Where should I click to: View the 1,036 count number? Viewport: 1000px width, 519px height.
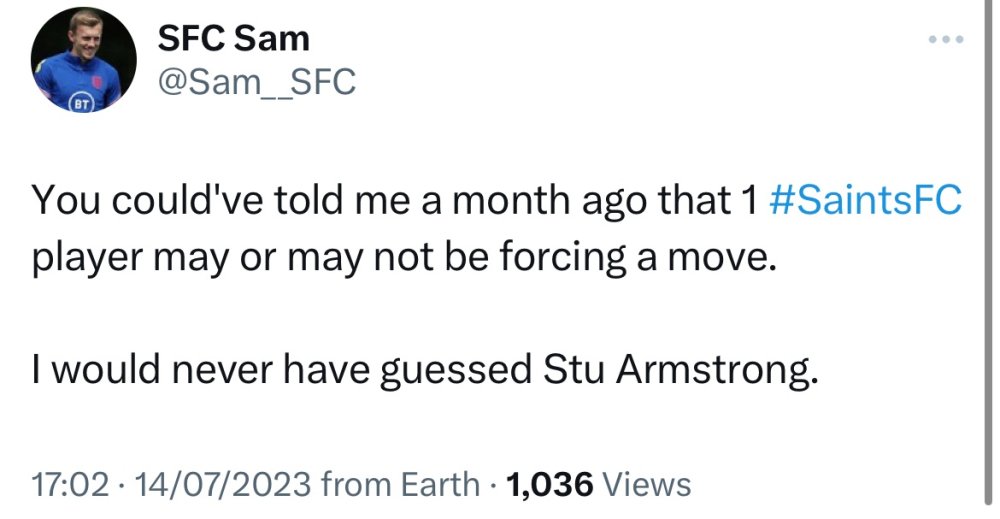pyautogui.click(x=551, y=485)
